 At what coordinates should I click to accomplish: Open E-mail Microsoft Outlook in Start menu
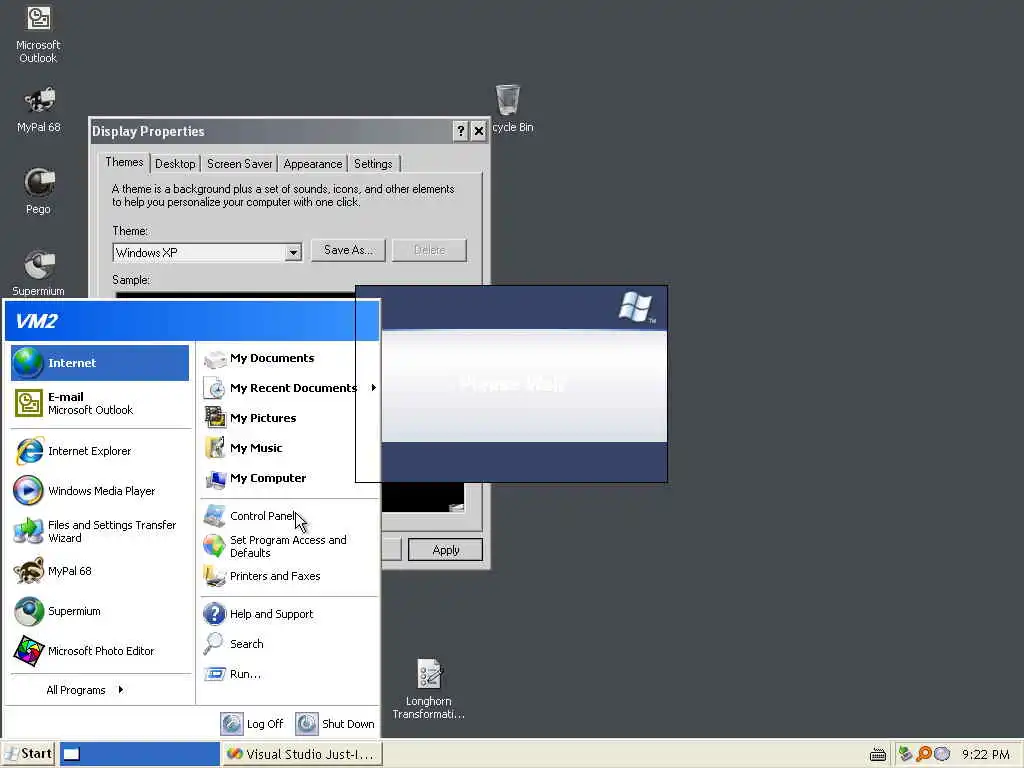click(100, 403)
